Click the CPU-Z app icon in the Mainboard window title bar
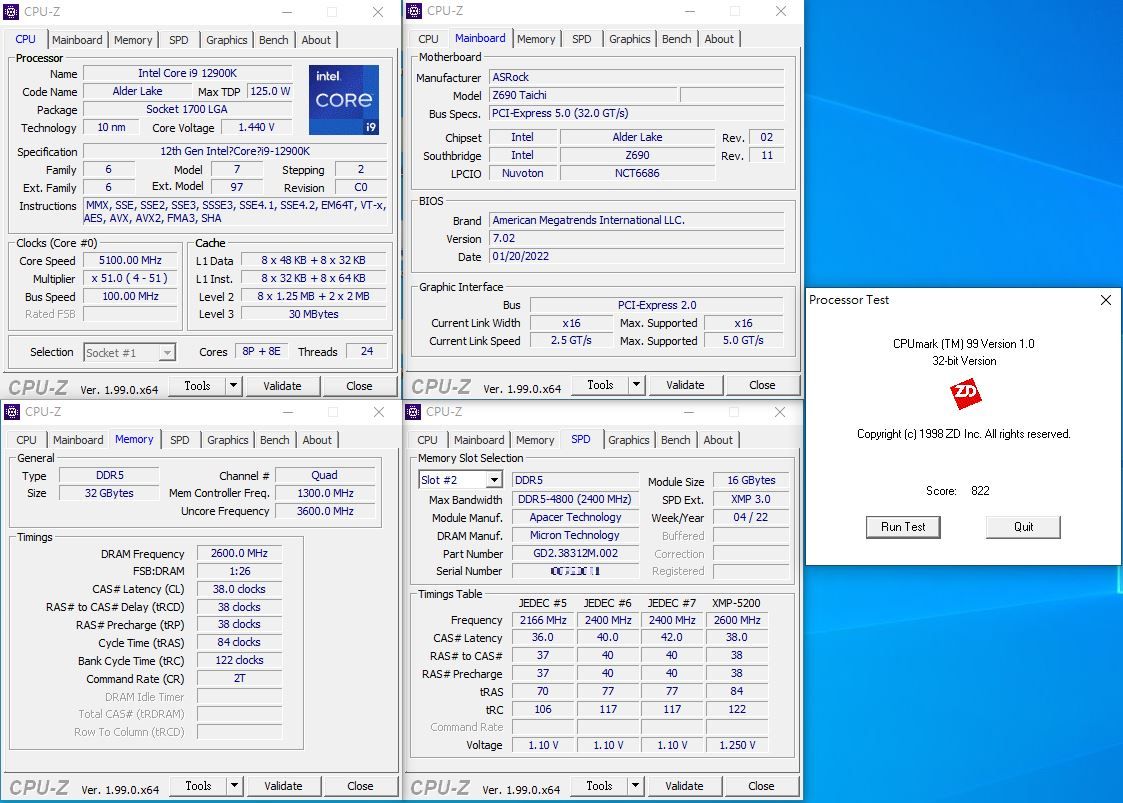1123x803 pixels. click(x=413, y=11)
